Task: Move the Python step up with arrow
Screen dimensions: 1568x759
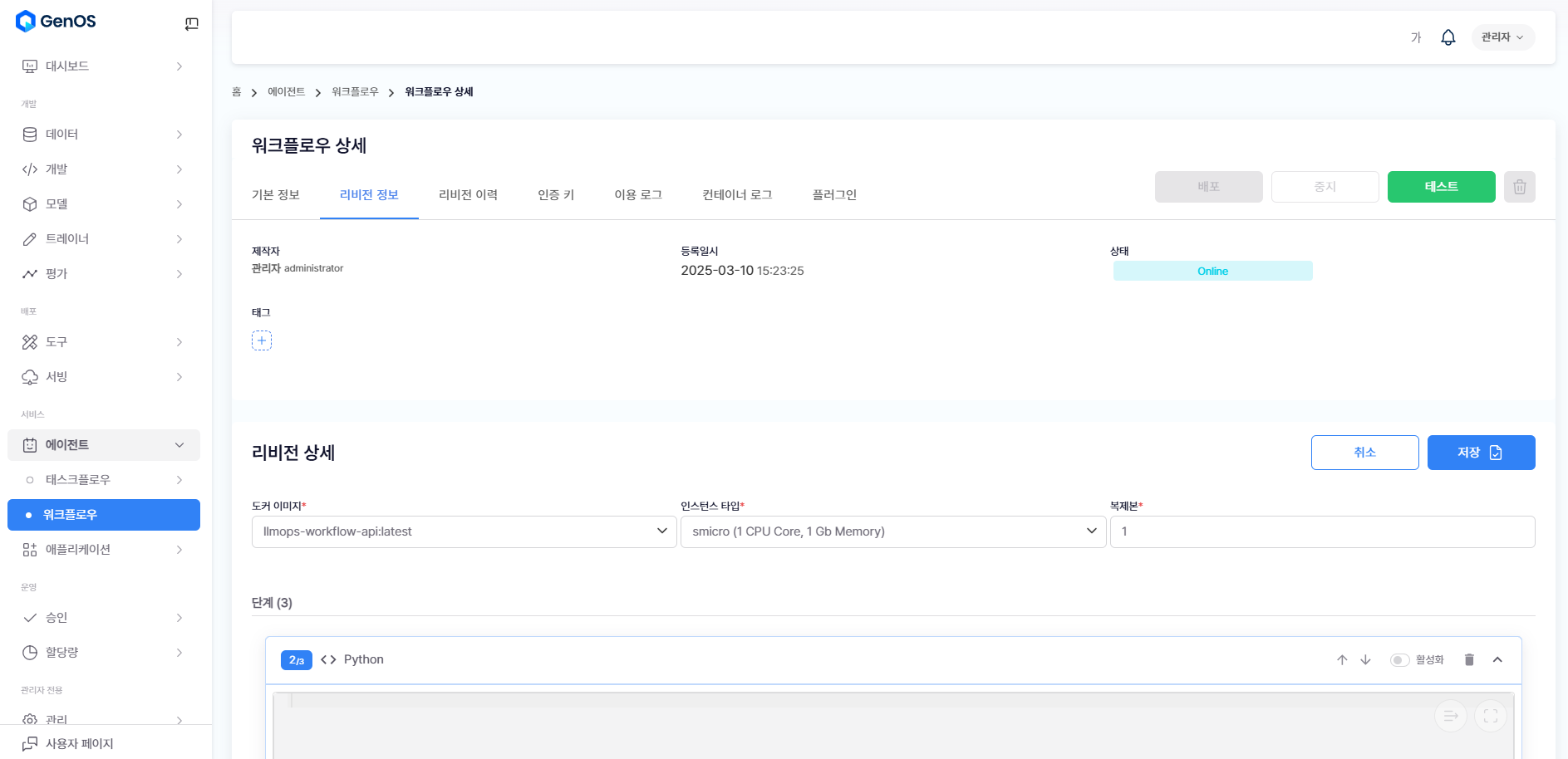Action: pos(1342,660)
